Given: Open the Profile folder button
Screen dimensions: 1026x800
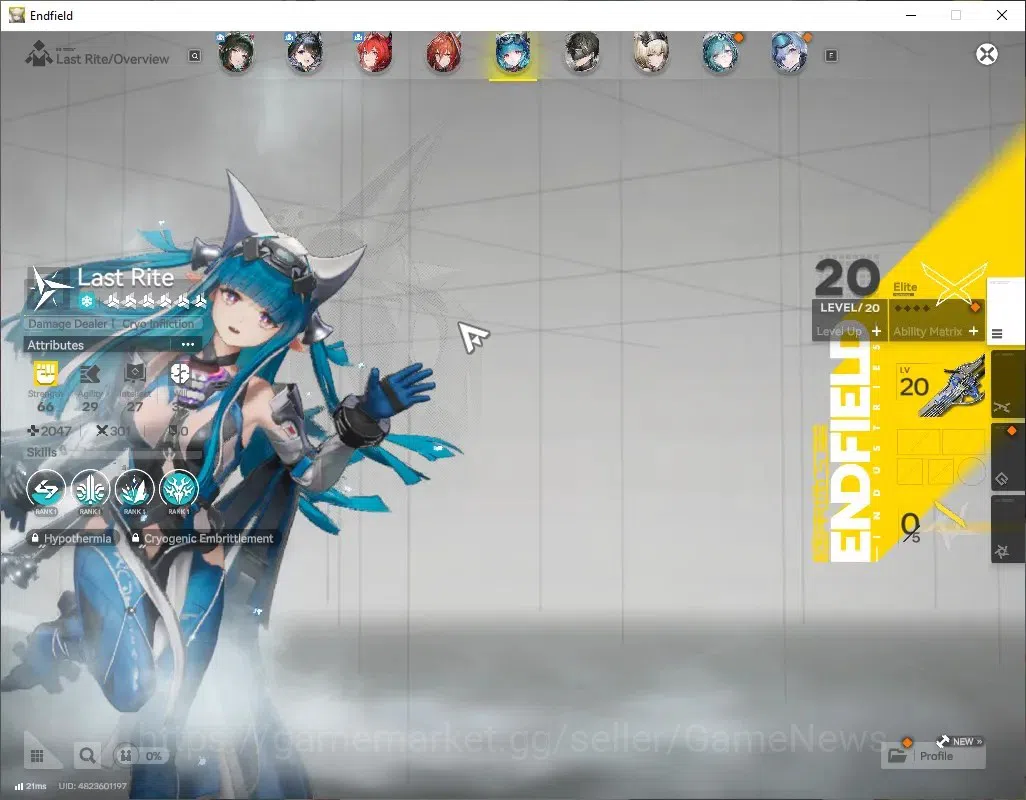Looking at the screenshot, I should click(x=933, y=756).
